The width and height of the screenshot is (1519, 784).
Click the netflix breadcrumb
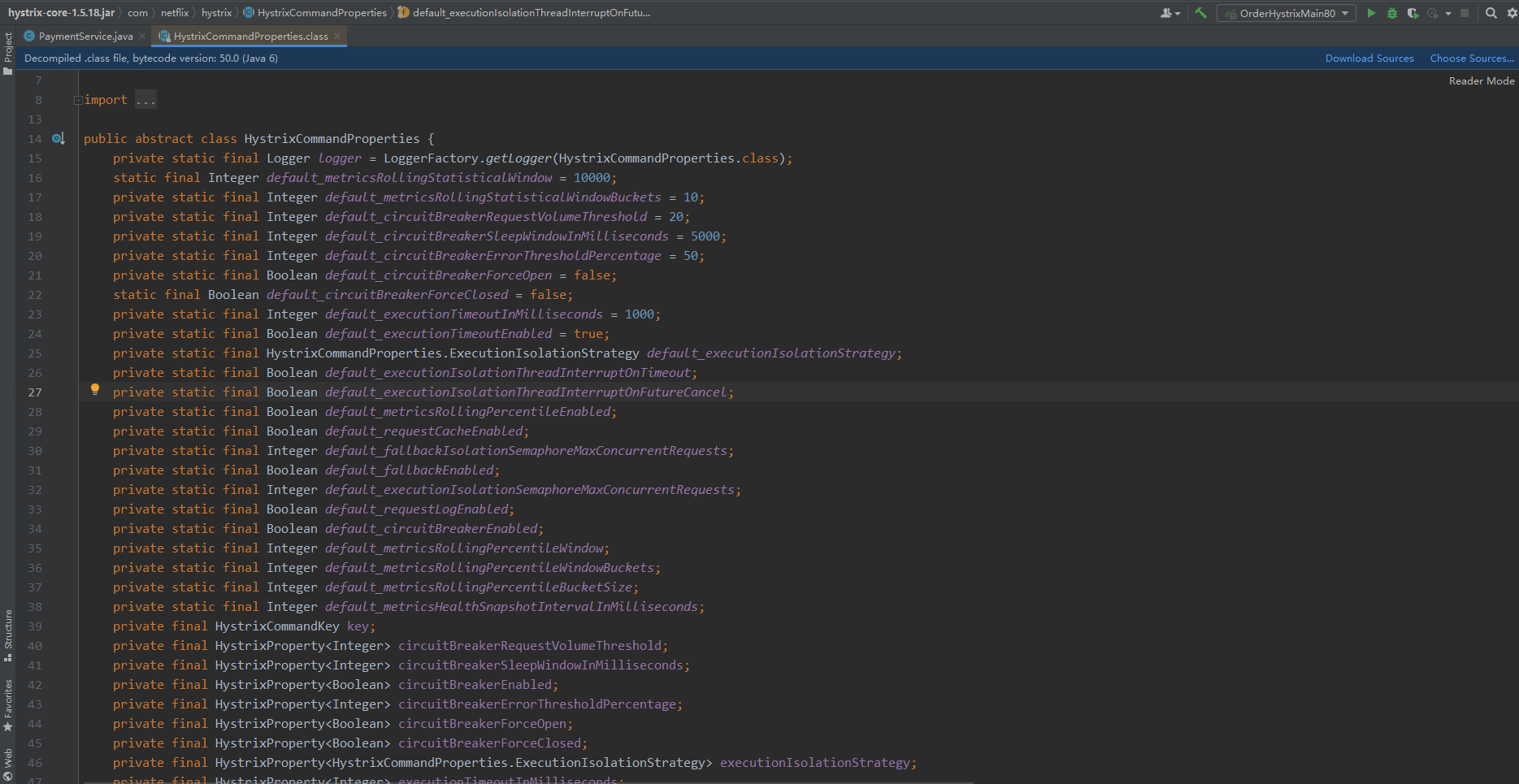[175, 12]
